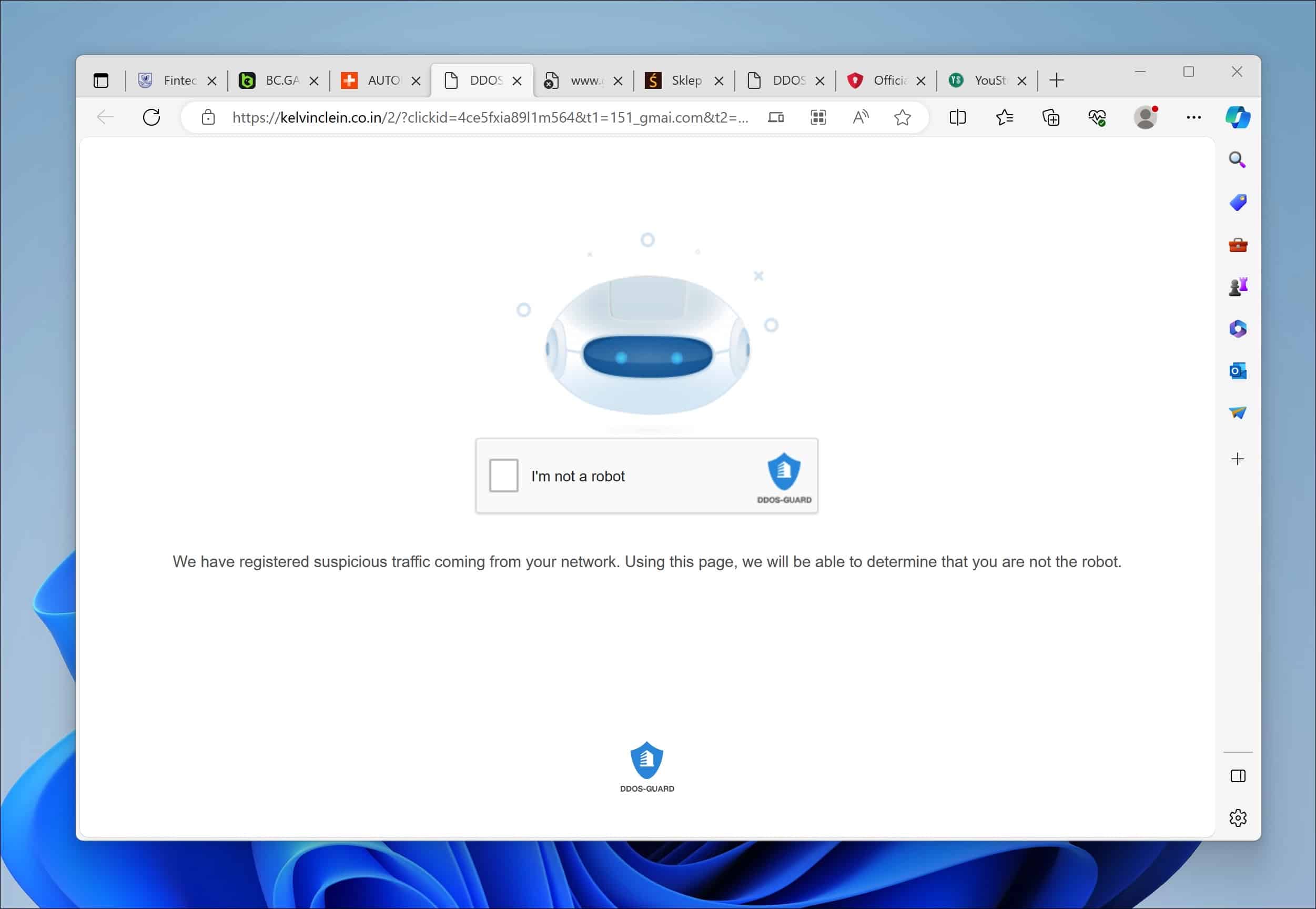Open the tab actions menu icon
1316x909 pixels.
101,81
